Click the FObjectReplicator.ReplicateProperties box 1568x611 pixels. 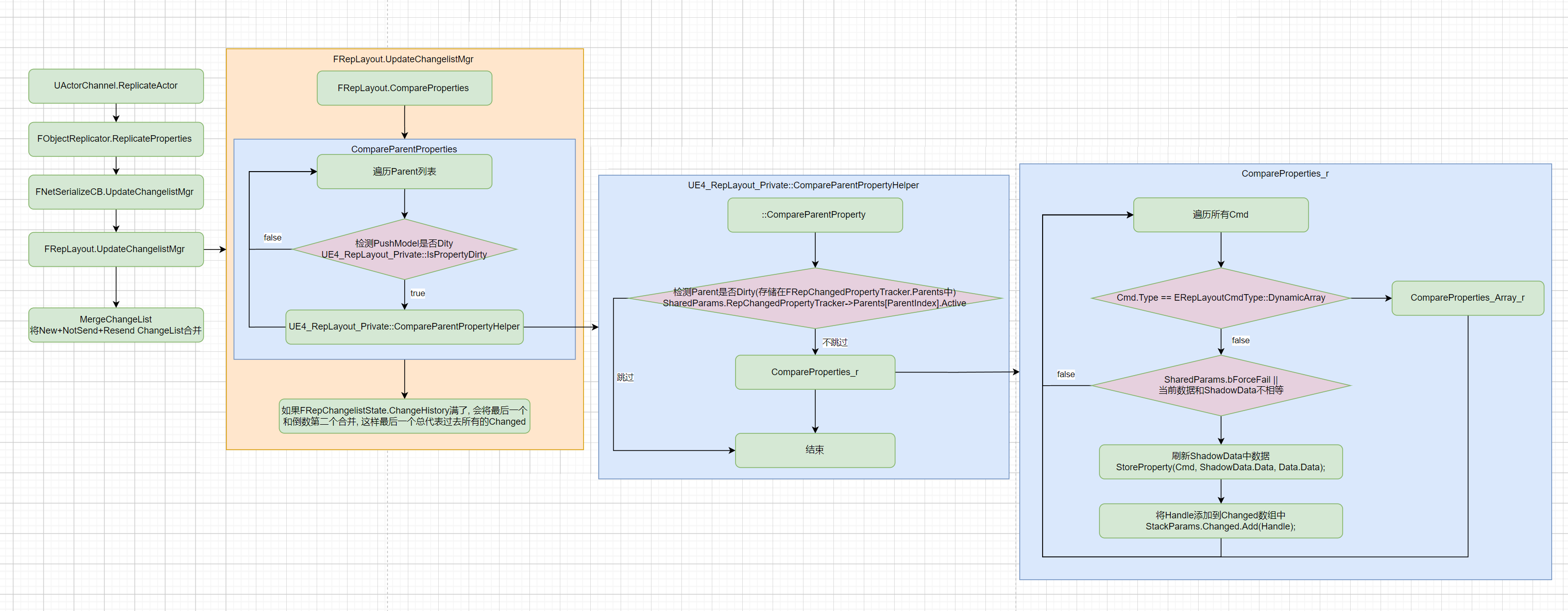click(116, 139)
